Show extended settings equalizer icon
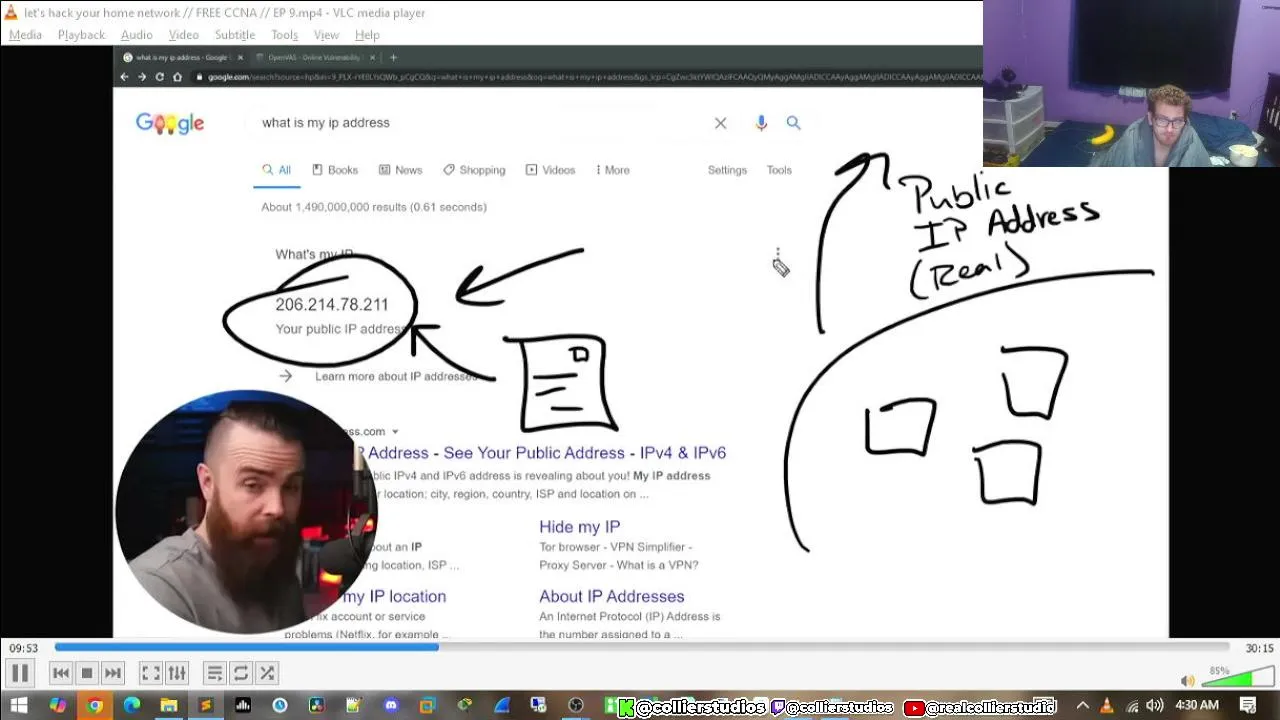The image size is (1280, 720). click(x=177, y=673)
